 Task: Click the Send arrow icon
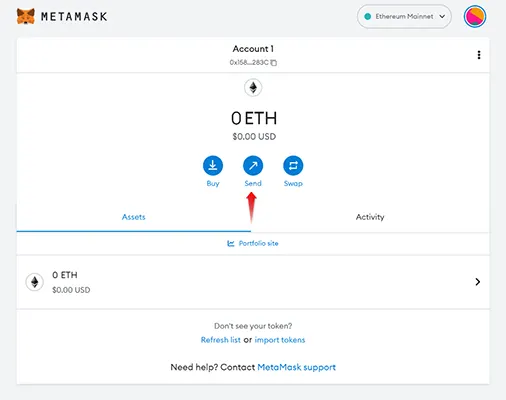[253, 165]
